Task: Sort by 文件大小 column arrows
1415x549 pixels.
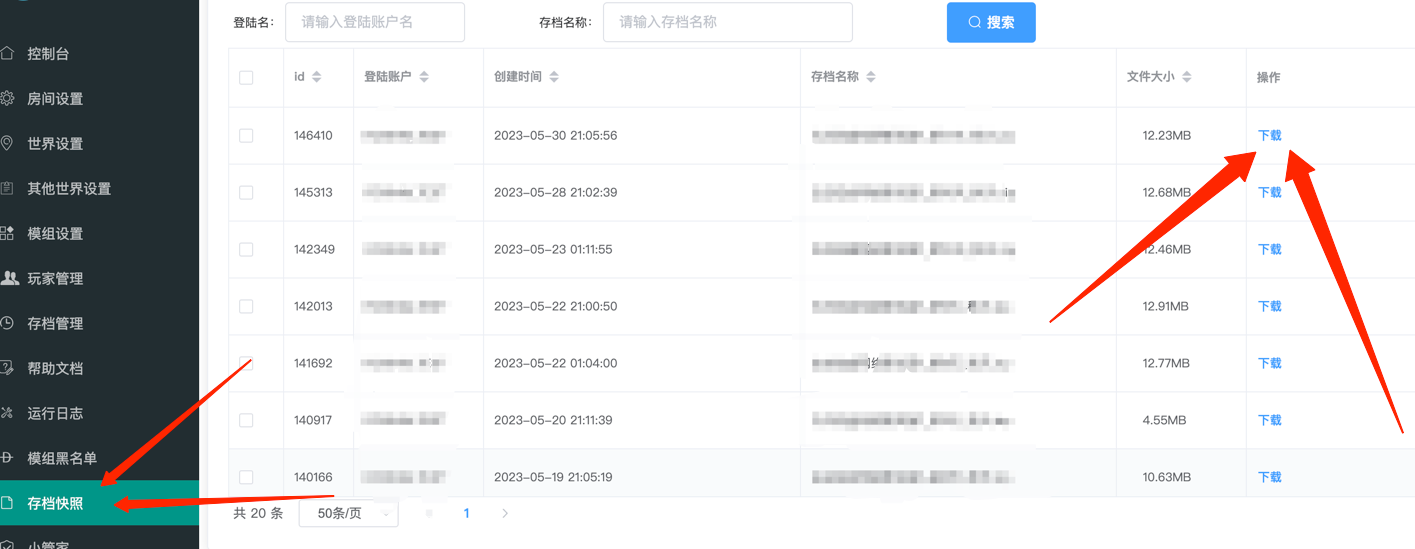Action: [x=1186, y=77]
